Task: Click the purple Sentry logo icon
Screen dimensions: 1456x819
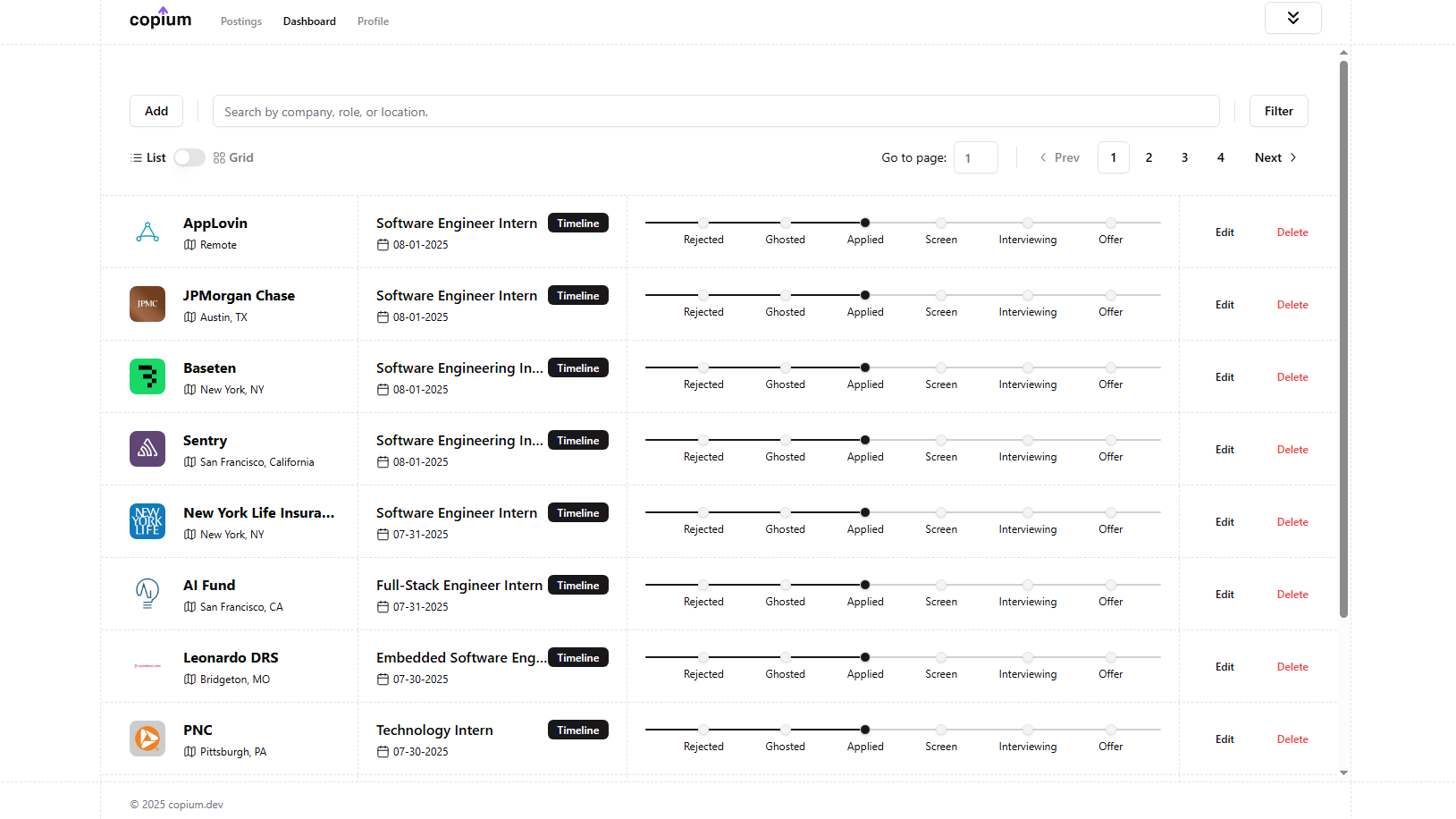Action: [147, 449]
